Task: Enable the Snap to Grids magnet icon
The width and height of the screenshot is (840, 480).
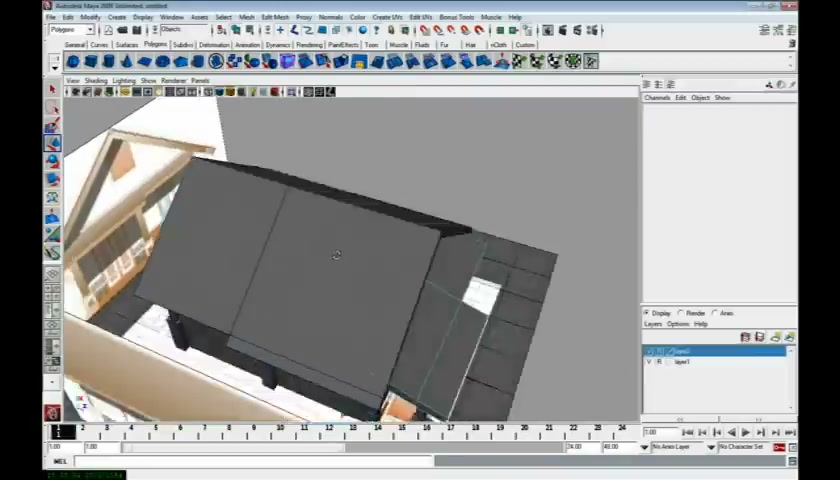Action: tap(425, 30)
